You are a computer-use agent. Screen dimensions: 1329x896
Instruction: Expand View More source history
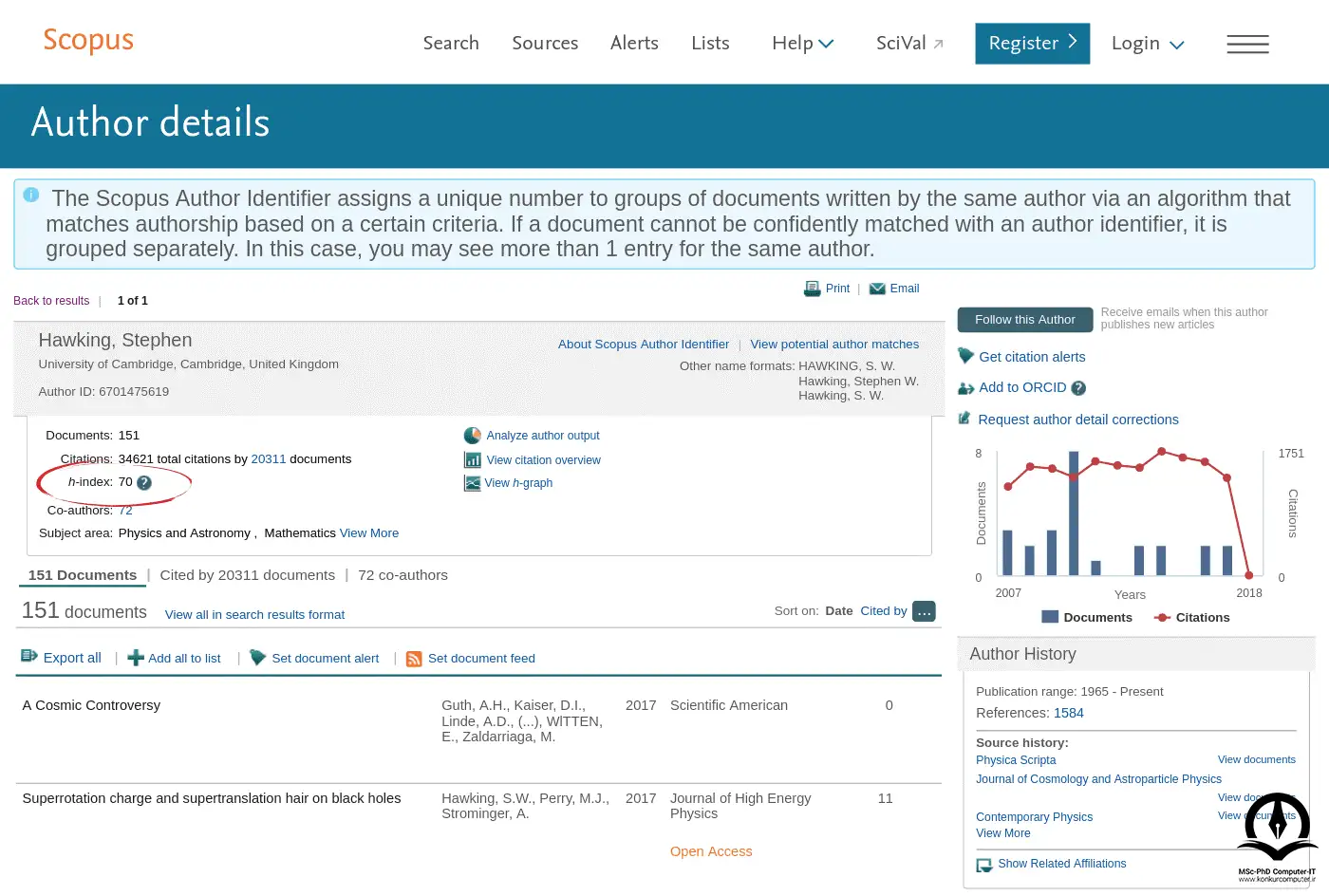coord(1003,833)
